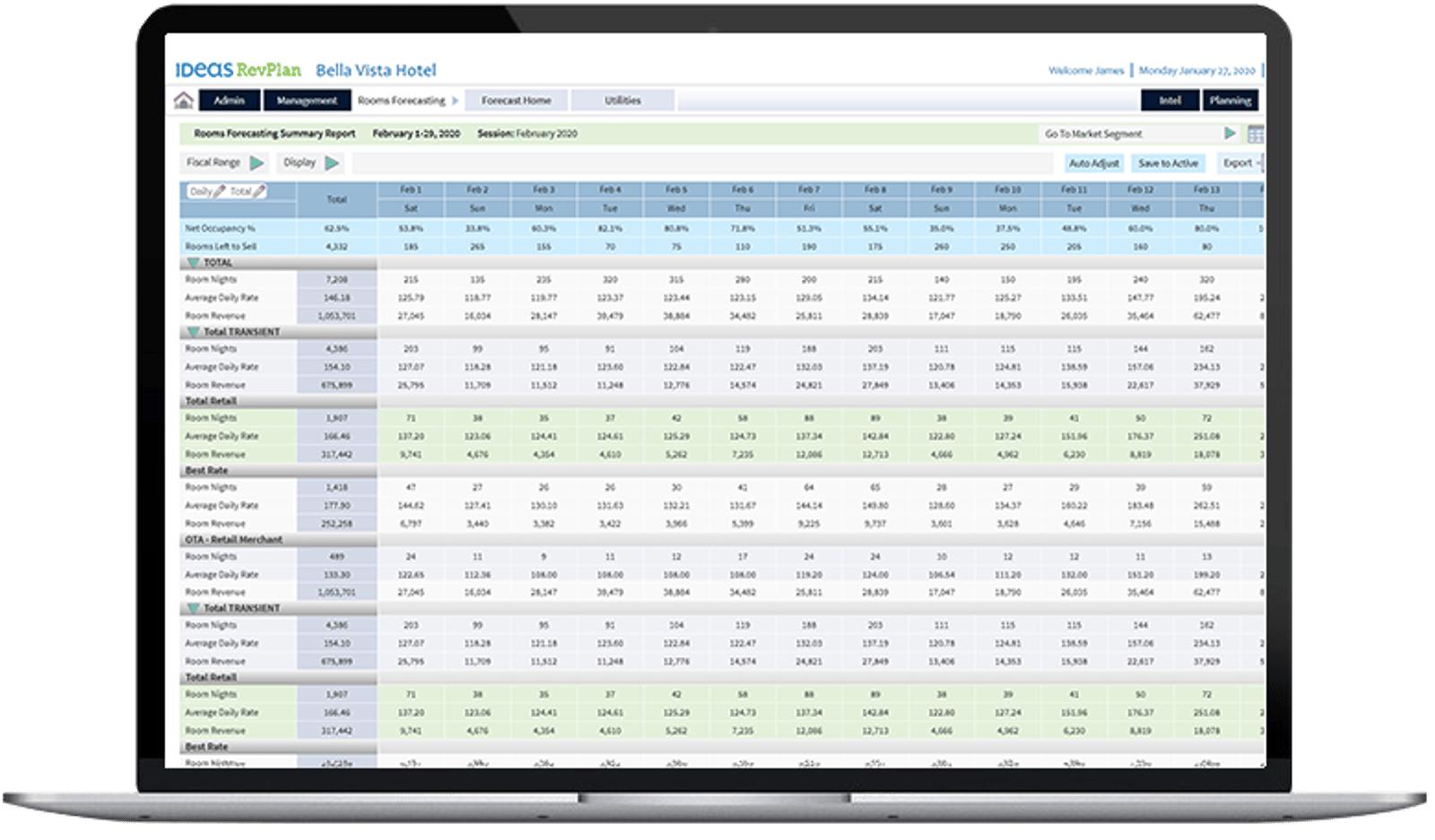Expand the Display options arrow
1435x840 pixels.
pyautogui.click(x=332, y=163)
